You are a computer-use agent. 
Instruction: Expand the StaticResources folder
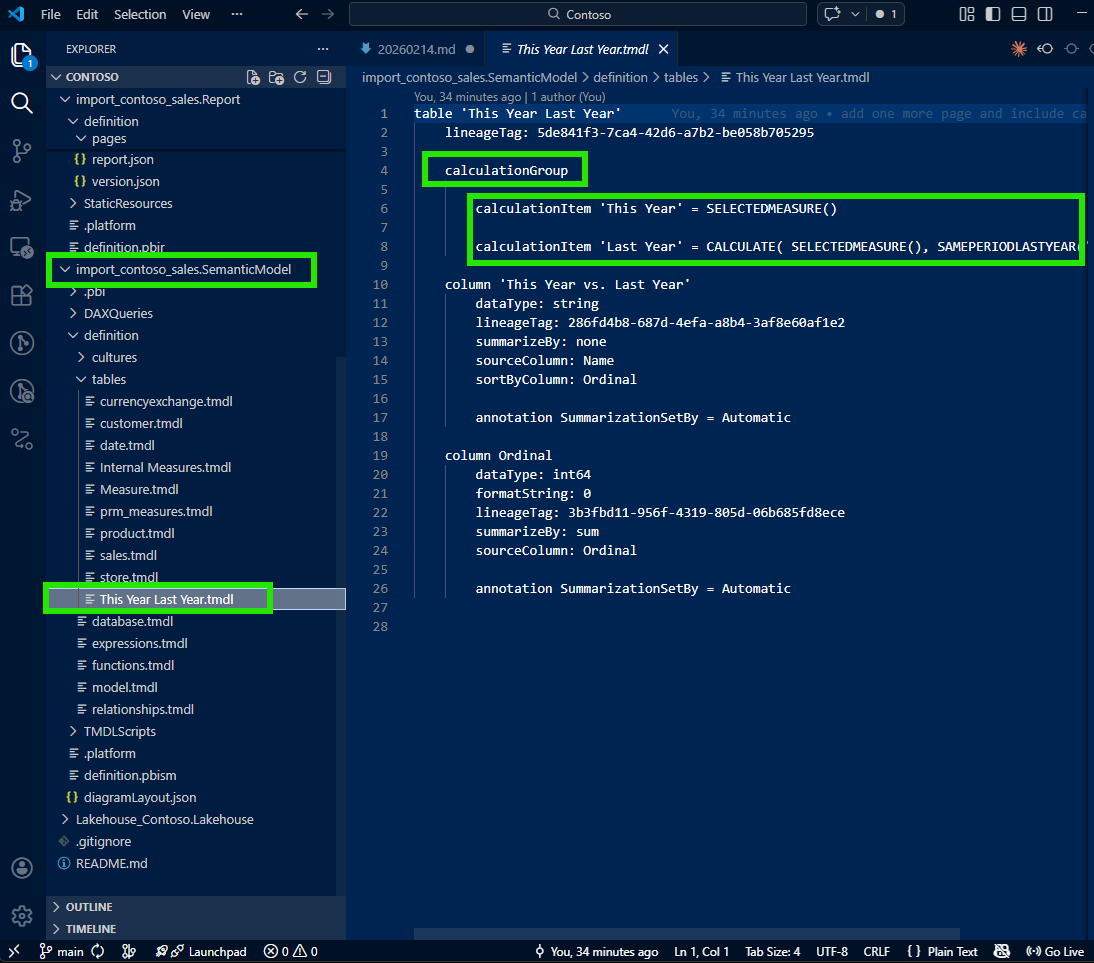point(128,203)
